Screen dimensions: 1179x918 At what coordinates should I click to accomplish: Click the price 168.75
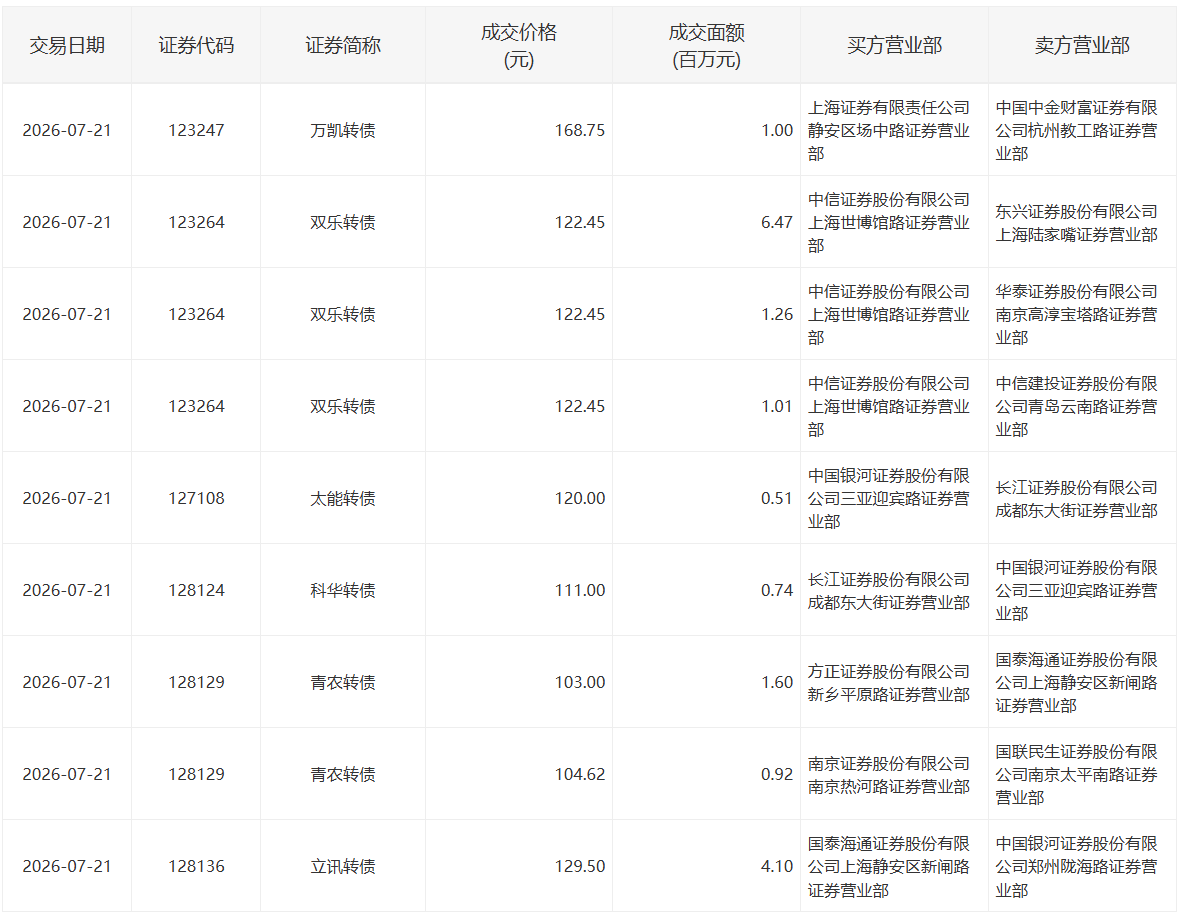[580, 130]
